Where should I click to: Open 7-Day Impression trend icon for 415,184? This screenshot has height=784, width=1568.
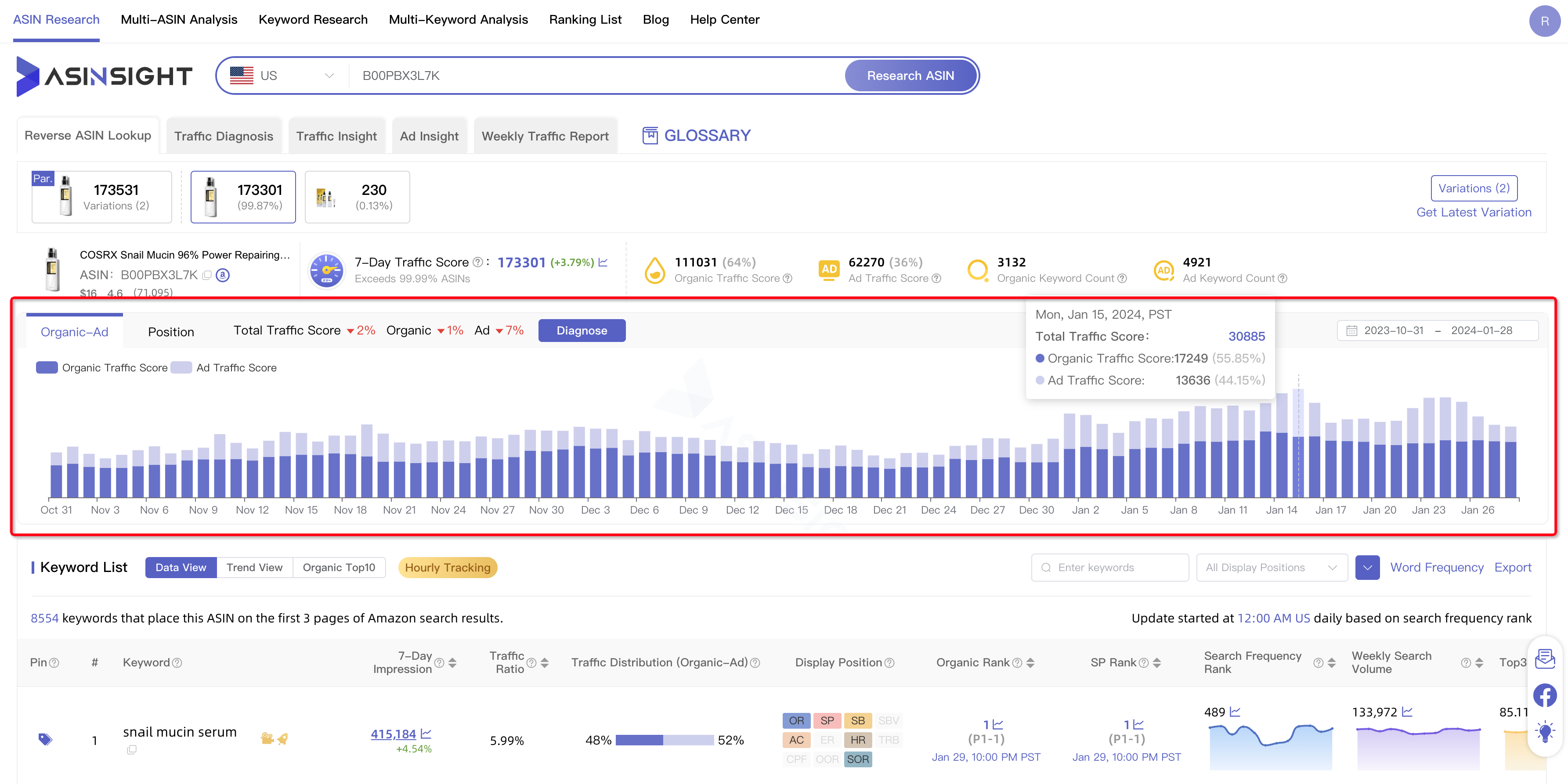pyautogui.click(x=426, y=734)
